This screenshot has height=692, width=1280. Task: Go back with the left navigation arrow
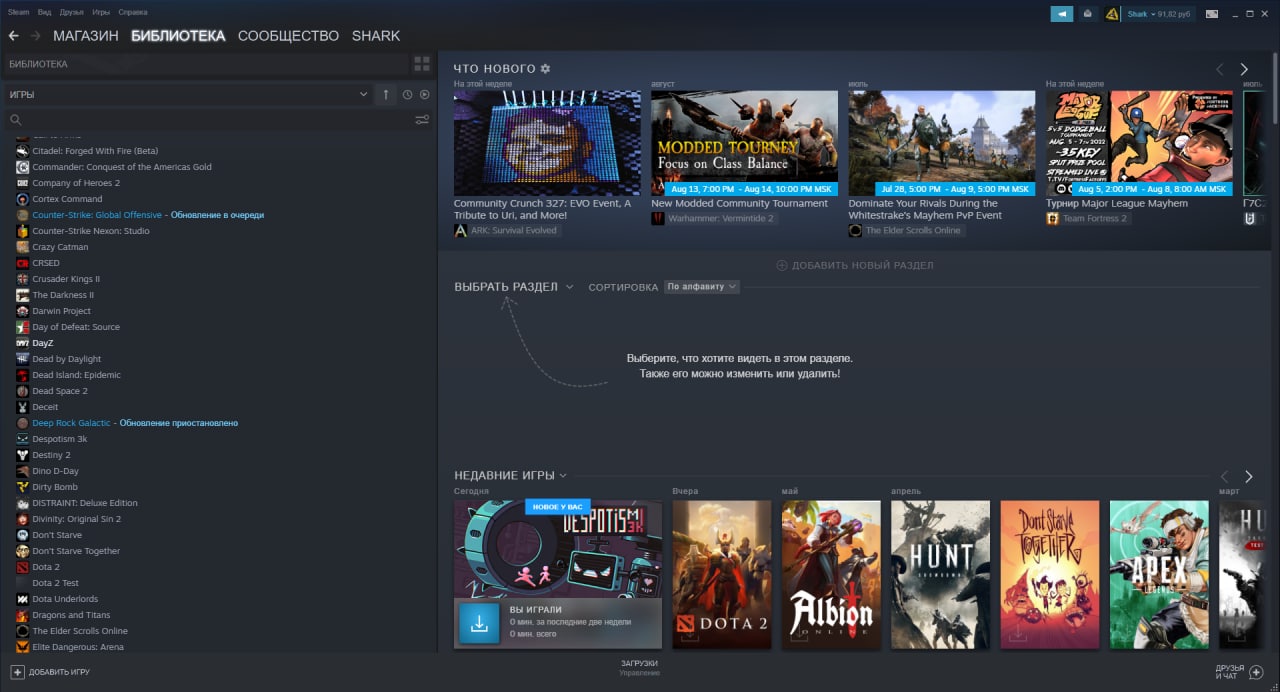[14, 36]
